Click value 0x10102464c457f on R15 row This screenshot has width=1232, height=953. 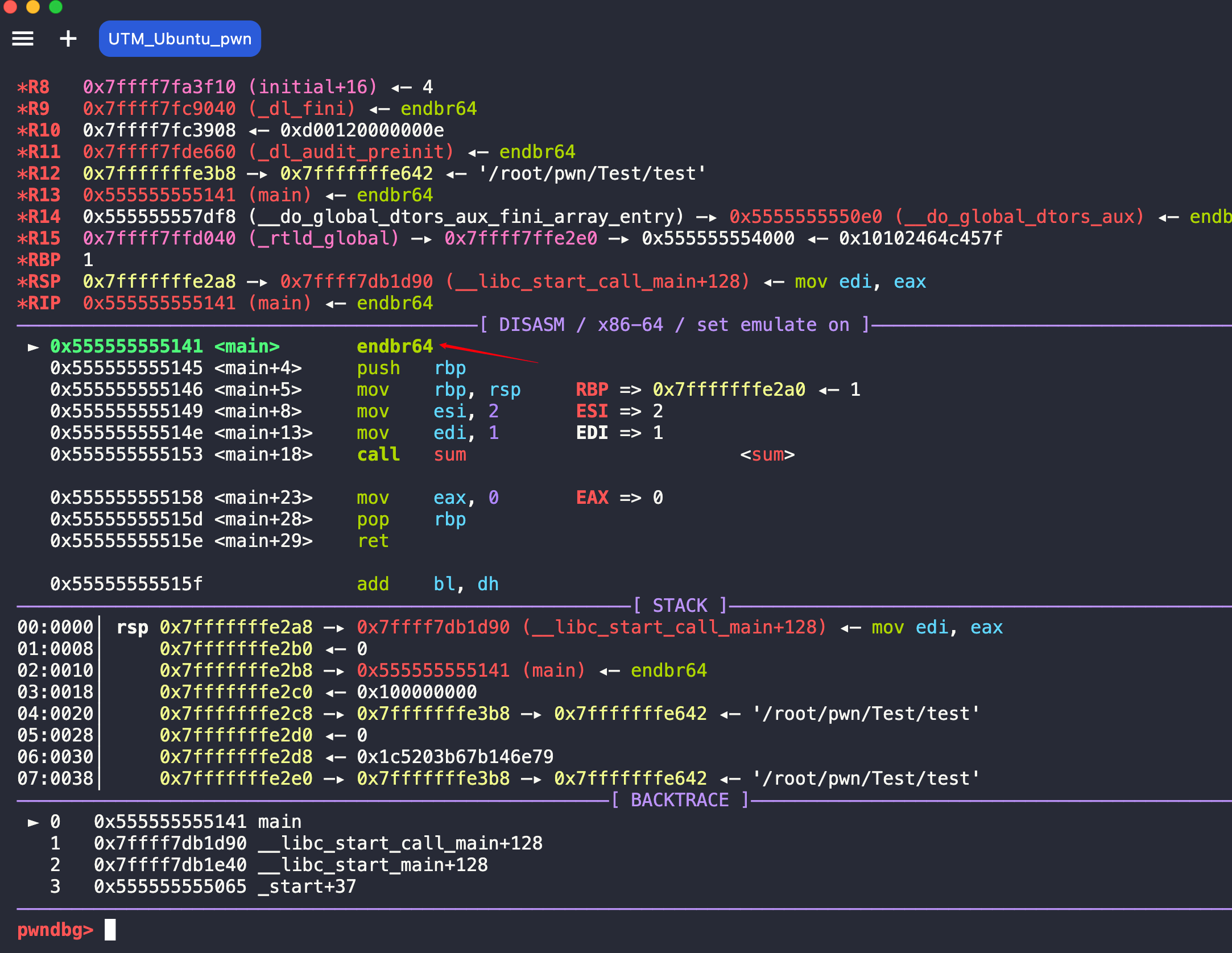[921, 238]
